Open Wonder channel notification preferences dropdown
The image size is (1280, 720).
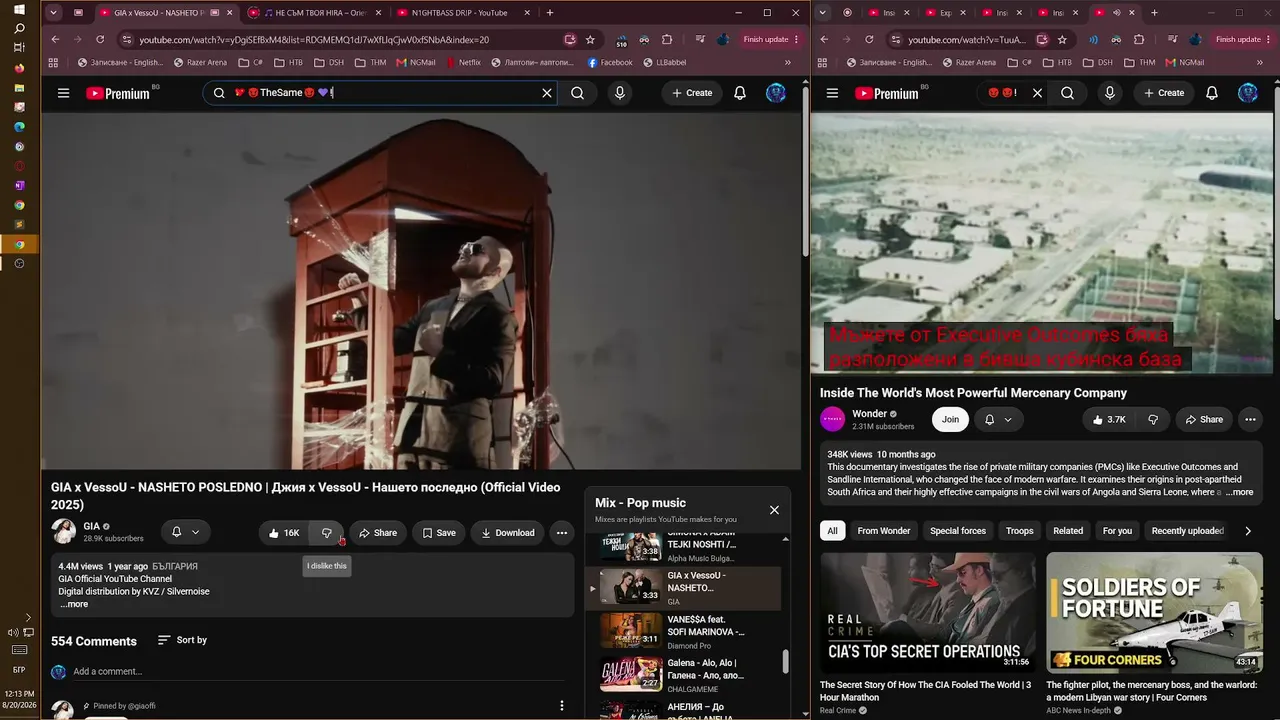click(998, 420)
